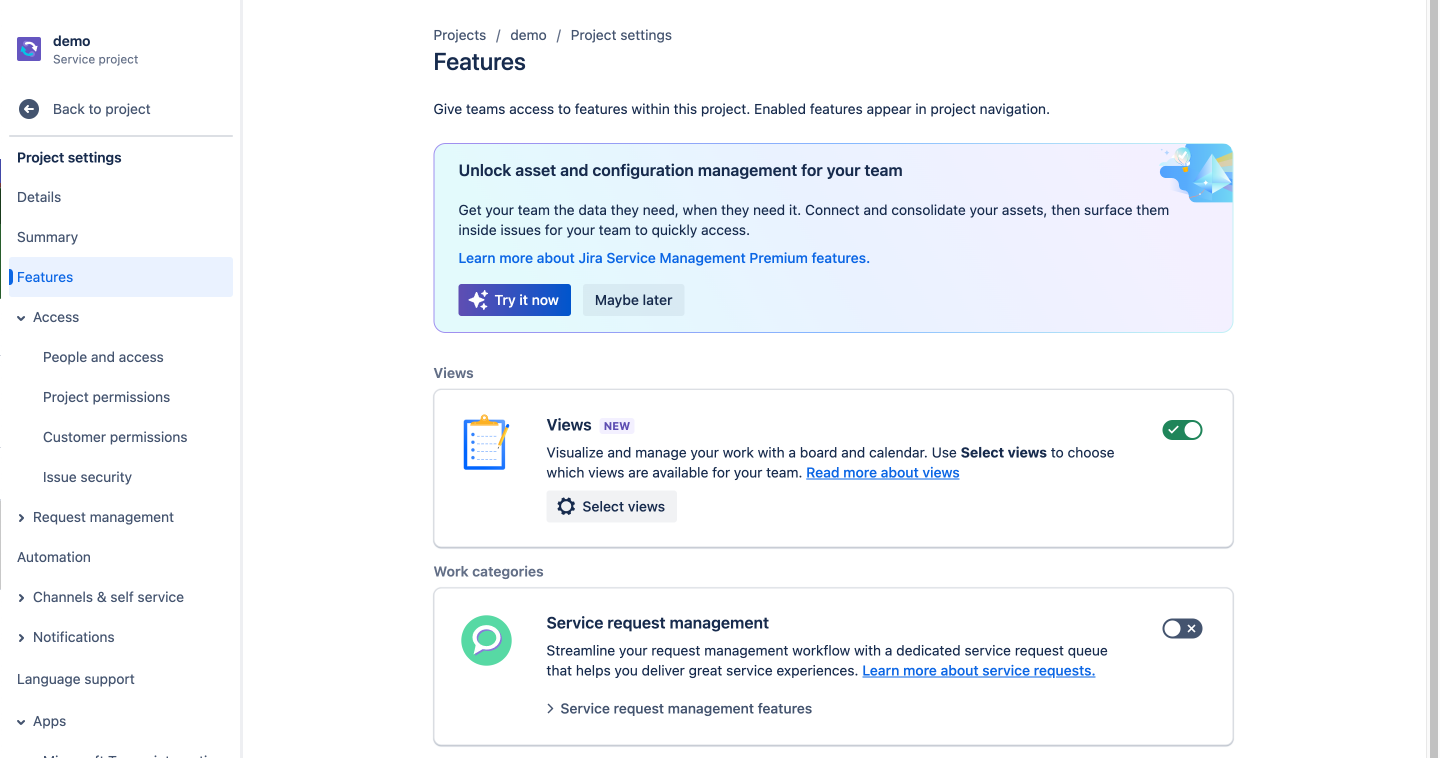Open Project permissions
Viewport: 1440px width, 758px height.
(121, 397)
